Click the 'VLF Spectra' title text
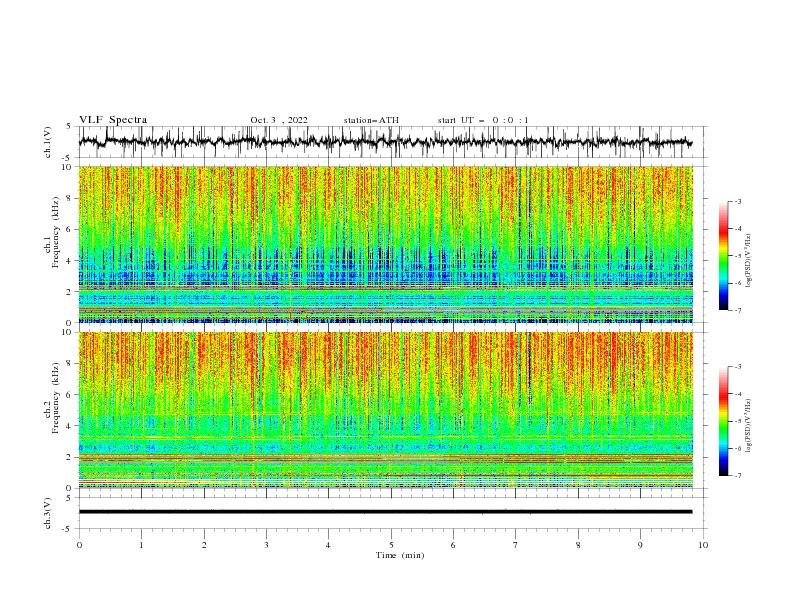Screen dimensions: 792x612 pyautogui.click(x=113, y=120)
